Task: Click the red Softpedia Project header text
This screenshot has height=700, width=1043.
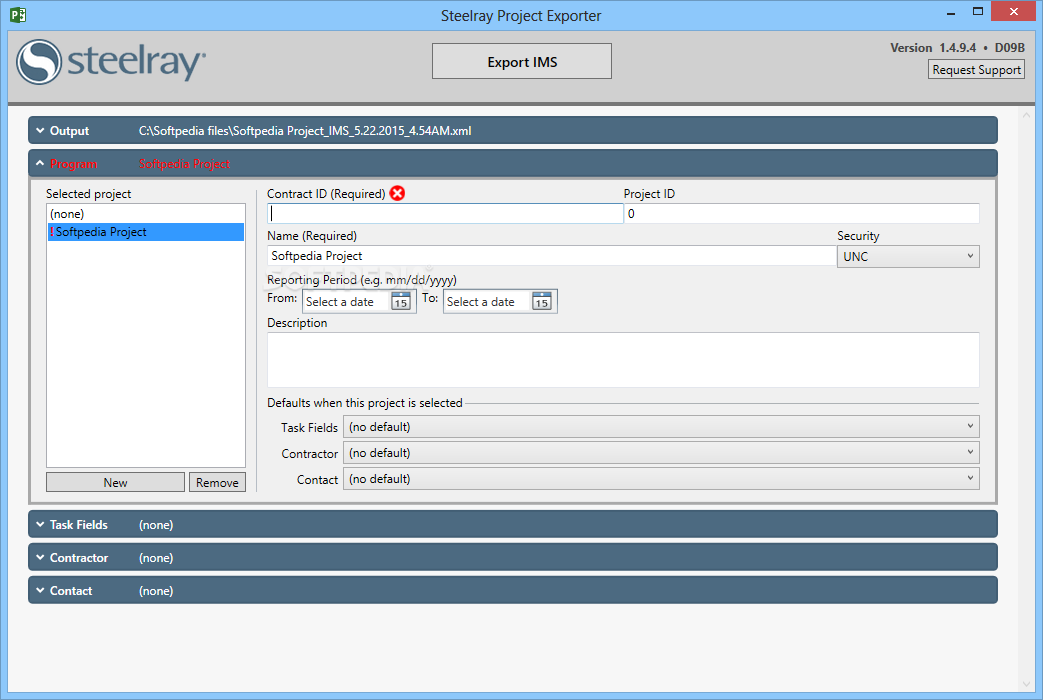Action: [184, 164]
